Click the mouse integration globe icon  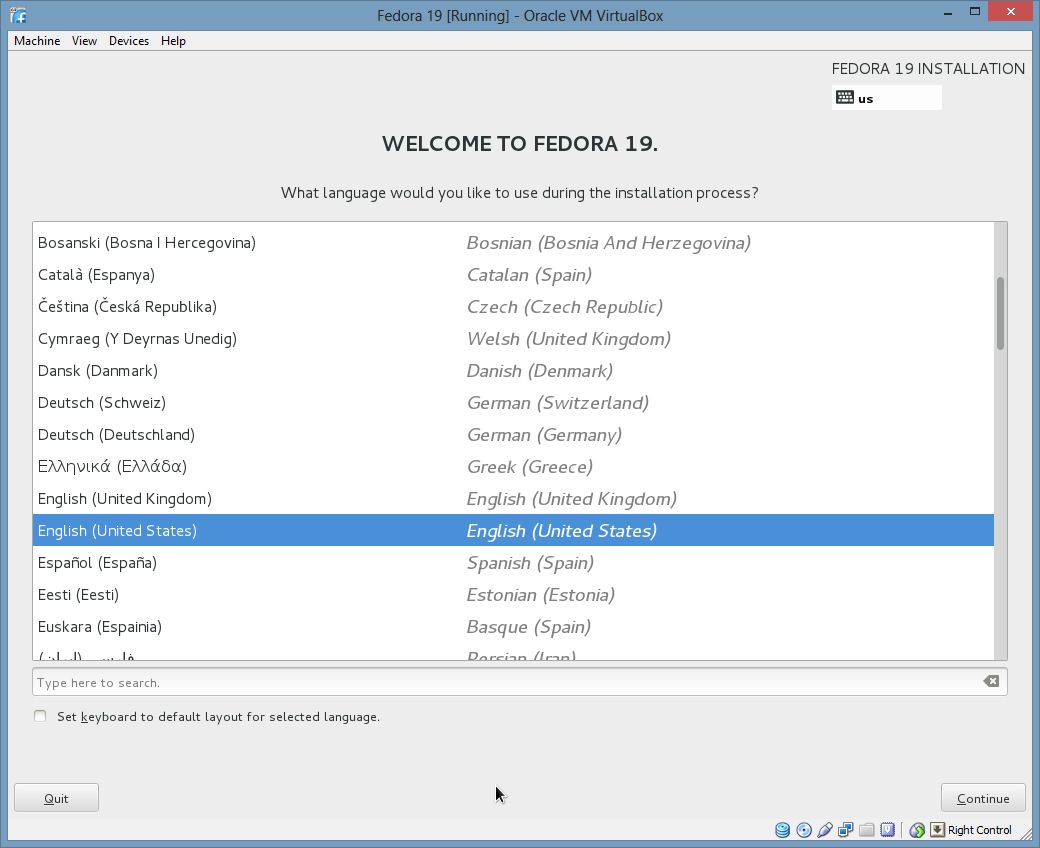click(x=917, y=829)
